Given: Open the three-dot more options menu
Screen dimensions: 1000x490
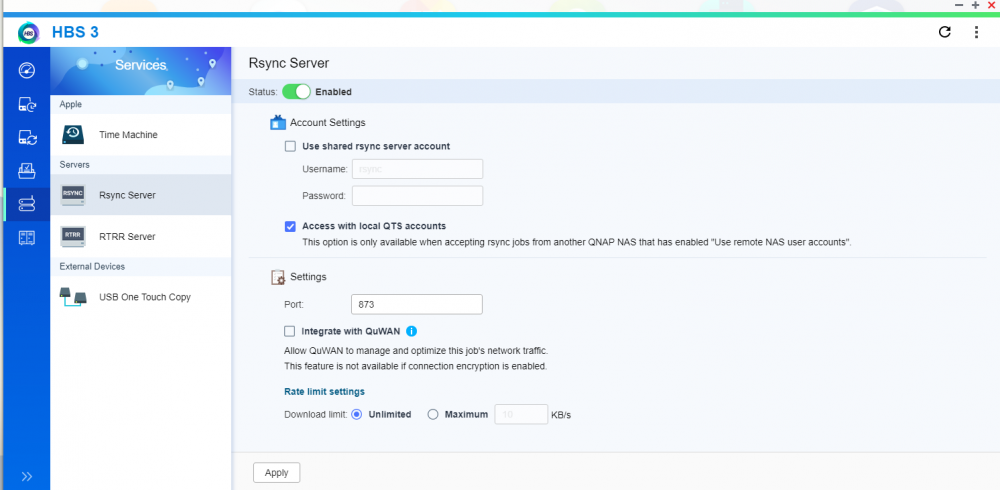Looking at the screenshot, I should pos(976,32).
